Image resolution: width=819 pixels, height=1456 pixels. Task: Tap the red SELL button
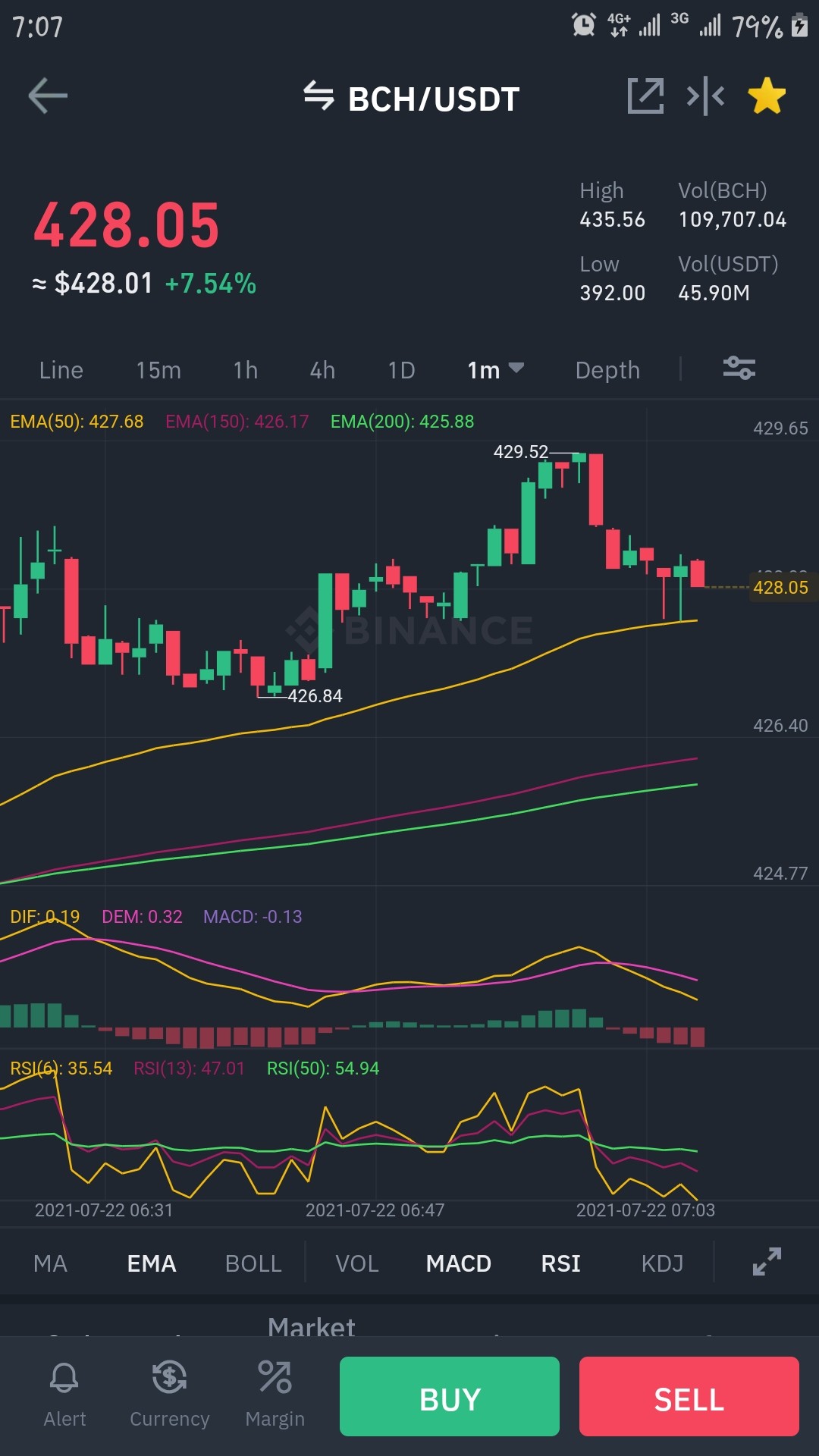689,1396
